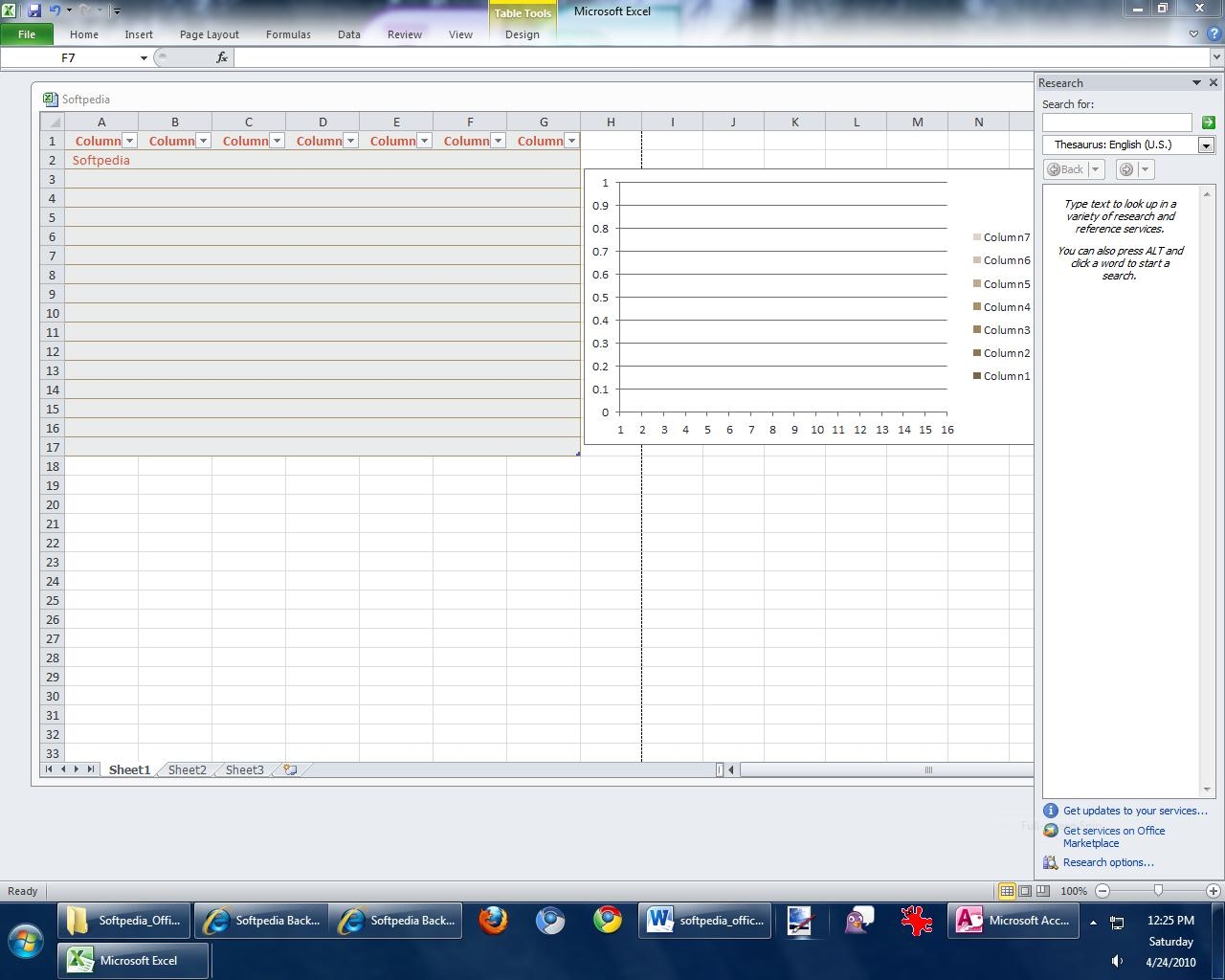The image size is (1225, 980).
Task: Click the Search for text field
Action: [1116, 122]
